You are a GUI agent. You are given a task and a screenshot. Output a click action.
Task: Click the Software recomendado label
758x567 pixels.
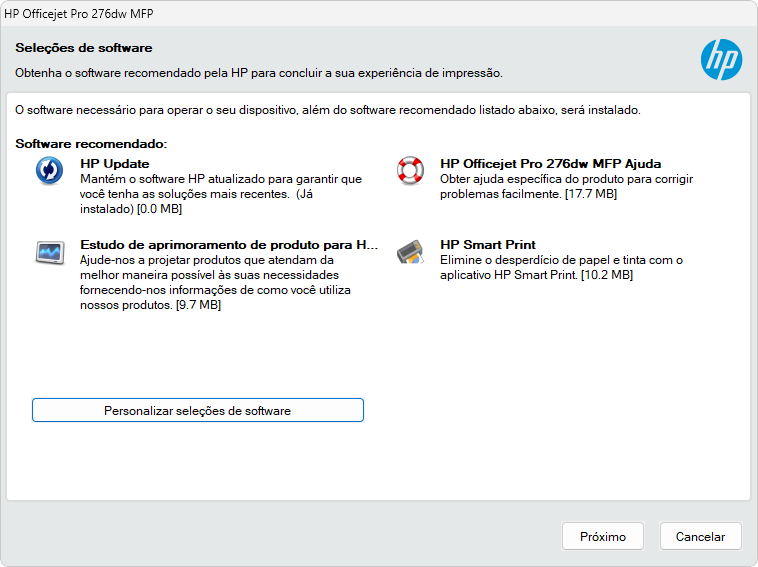click(x=91, y=145)
